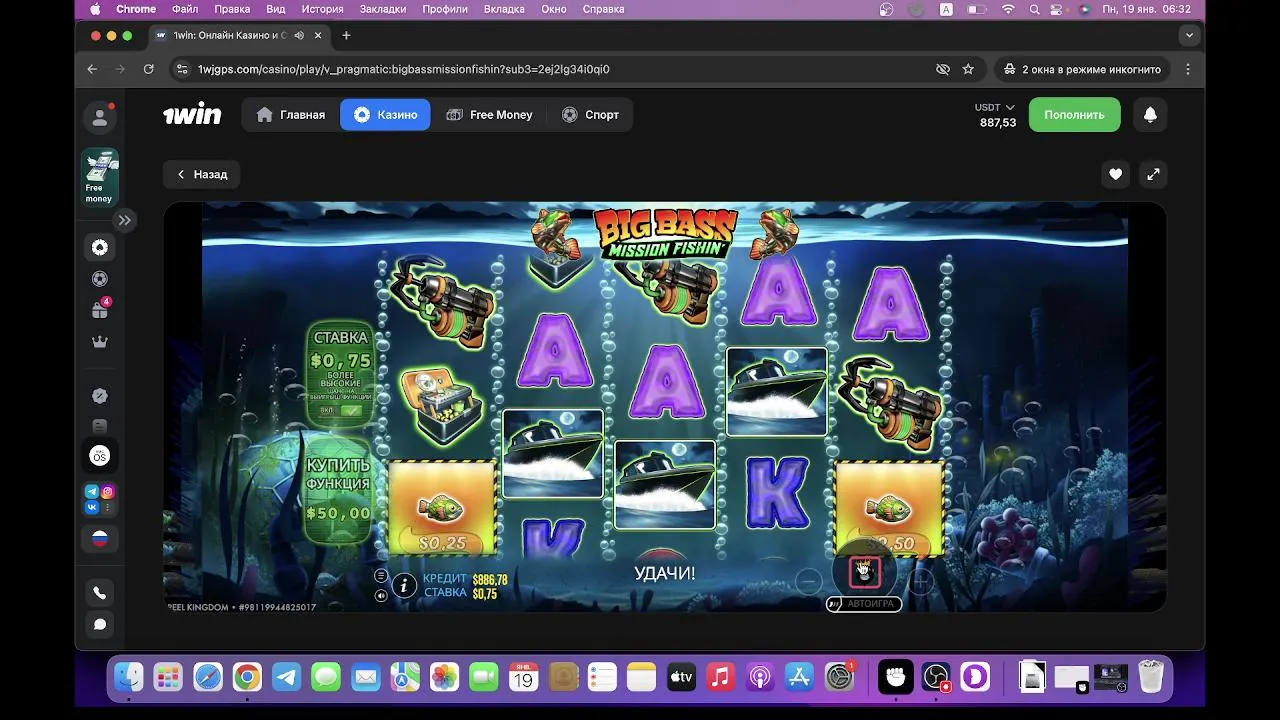Decrease the bet with minus button
The height and width of the screenshot is (720, 1280).
coord(808,581)
